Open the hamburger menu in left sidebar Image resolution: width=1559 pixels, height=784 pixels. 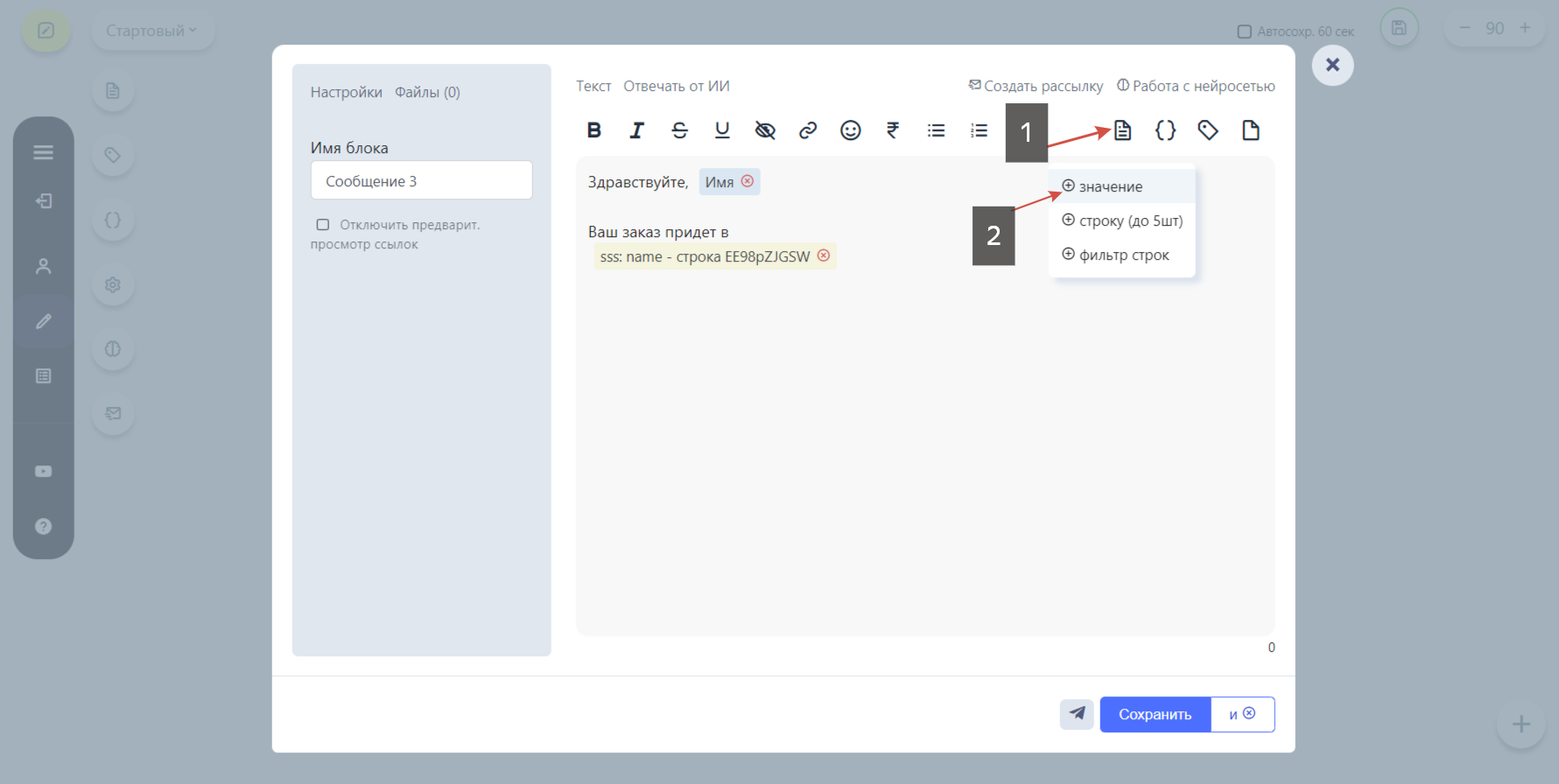pyautogui.click(x=43, y=153)
